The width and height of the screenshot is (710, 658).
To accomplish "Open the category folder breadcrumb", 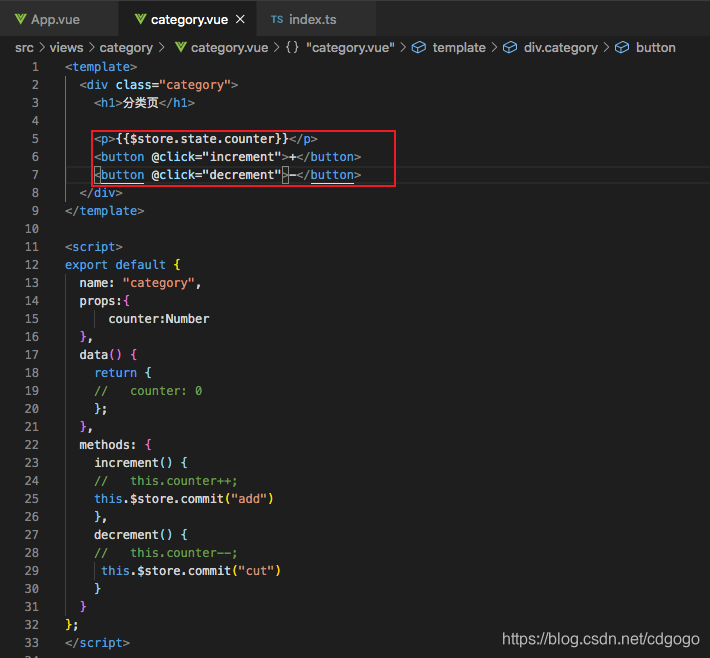I will tap(126, 48).
